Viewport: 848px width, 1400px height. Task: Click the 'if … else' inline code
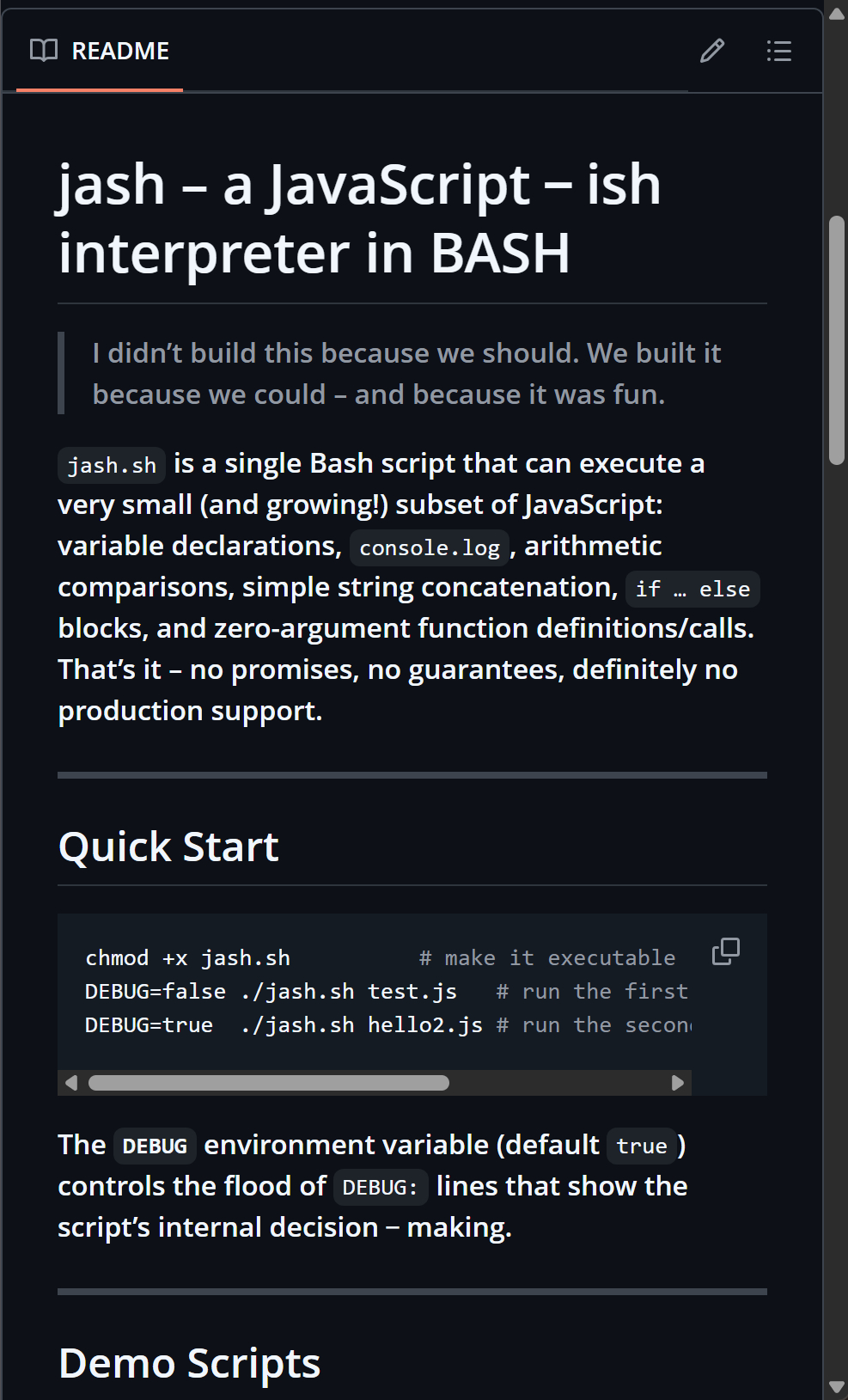692,589
